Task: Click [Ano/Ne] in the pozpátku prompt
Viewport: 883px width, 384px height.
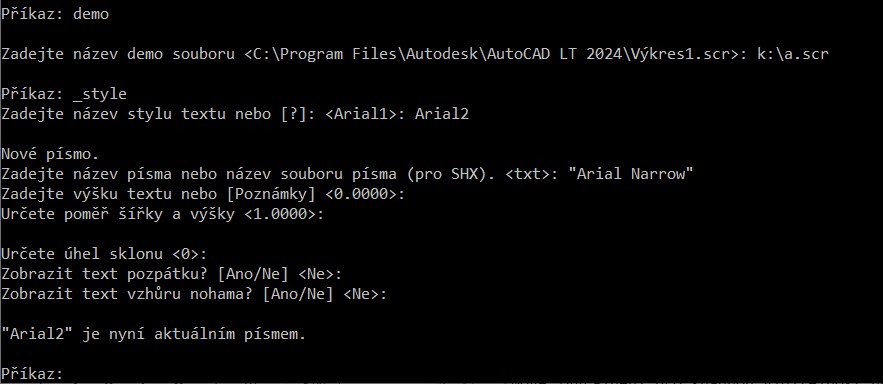Action: click(x=253, y=274)
